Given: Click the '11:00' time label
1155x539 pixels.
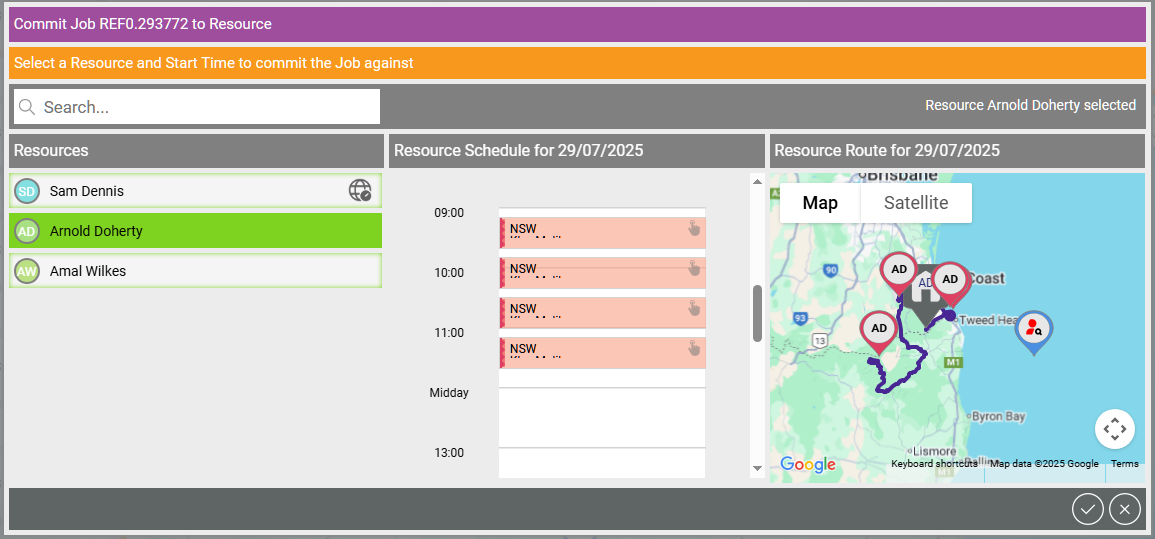Looking at the screenshot, I should [449, 333].
